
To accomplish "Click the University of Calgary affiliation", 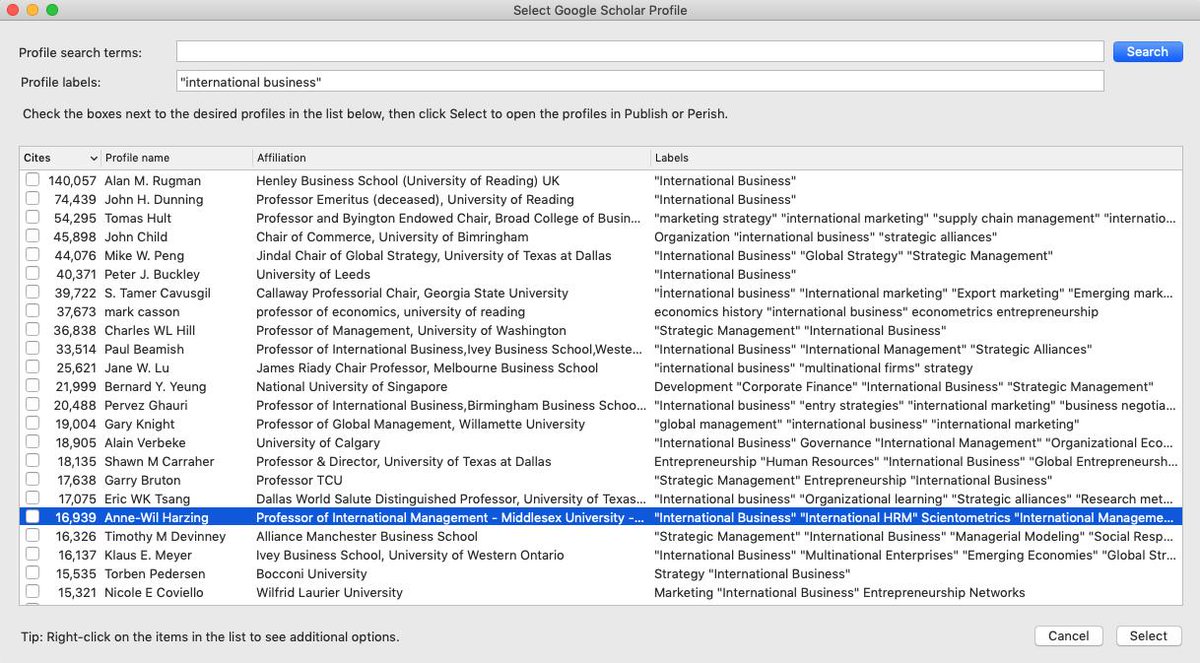I will pyautogui.click(x=318, y=443).
